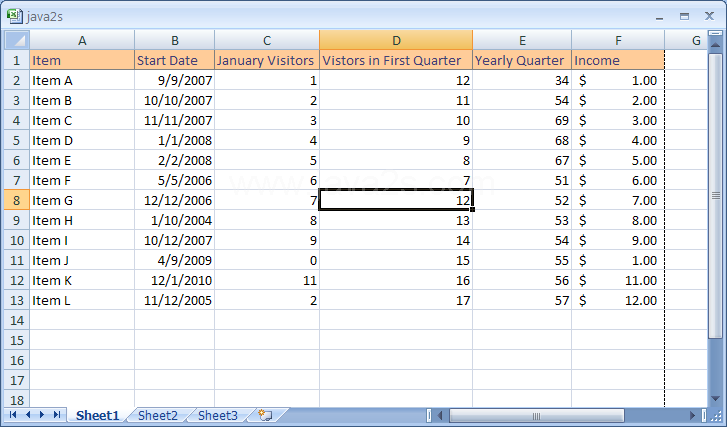Click the 'Income' header cell
727x427 pixels.
618,60
